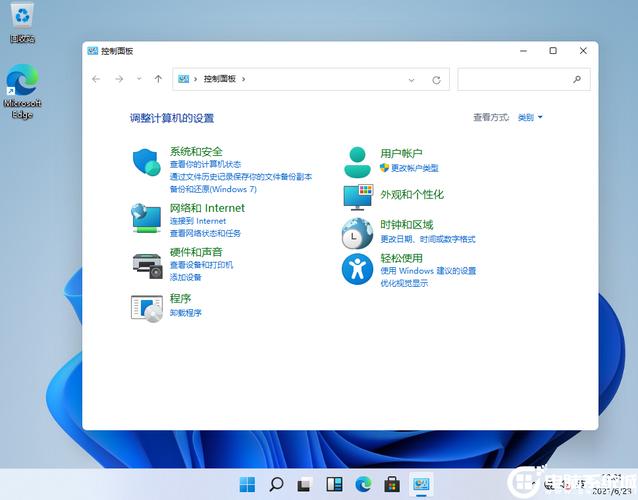The width and height of the screenshot is (638, 500).
Task: Click the 硬件和声音 printer icon
Action: tap(146, 264)
